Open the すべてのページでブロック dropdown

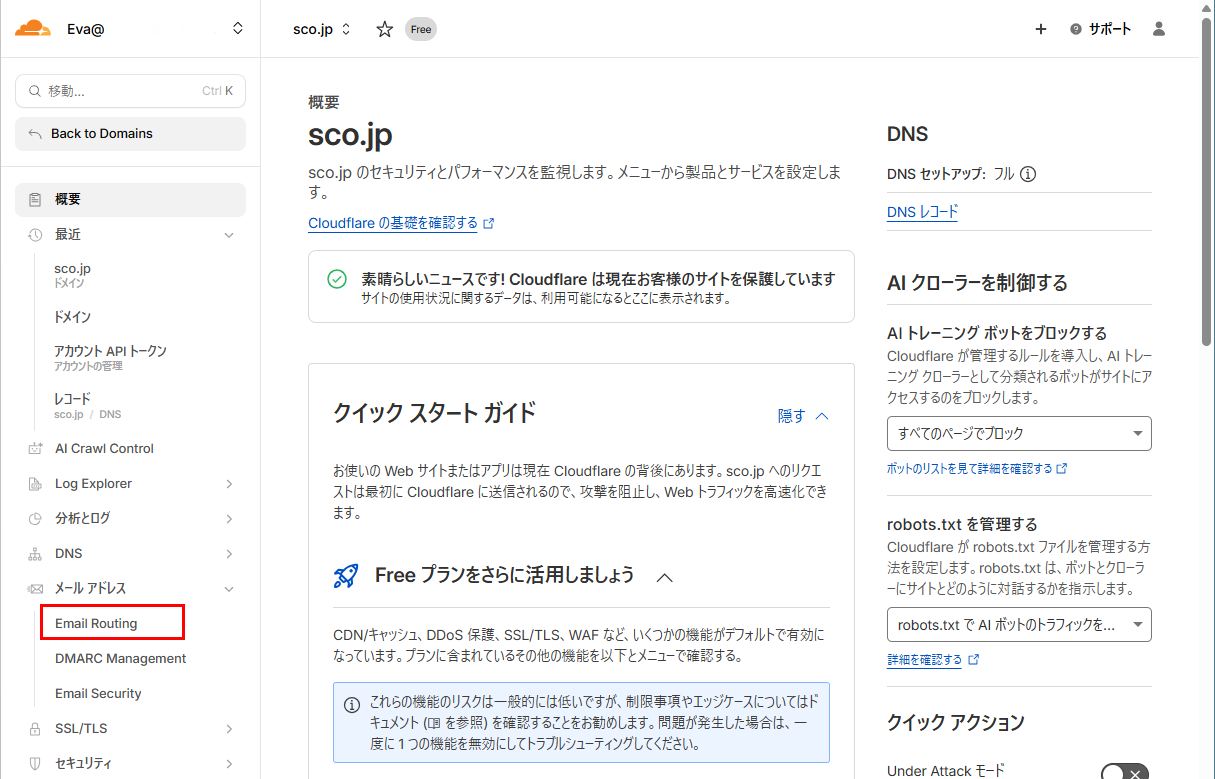pos(1018,433)
